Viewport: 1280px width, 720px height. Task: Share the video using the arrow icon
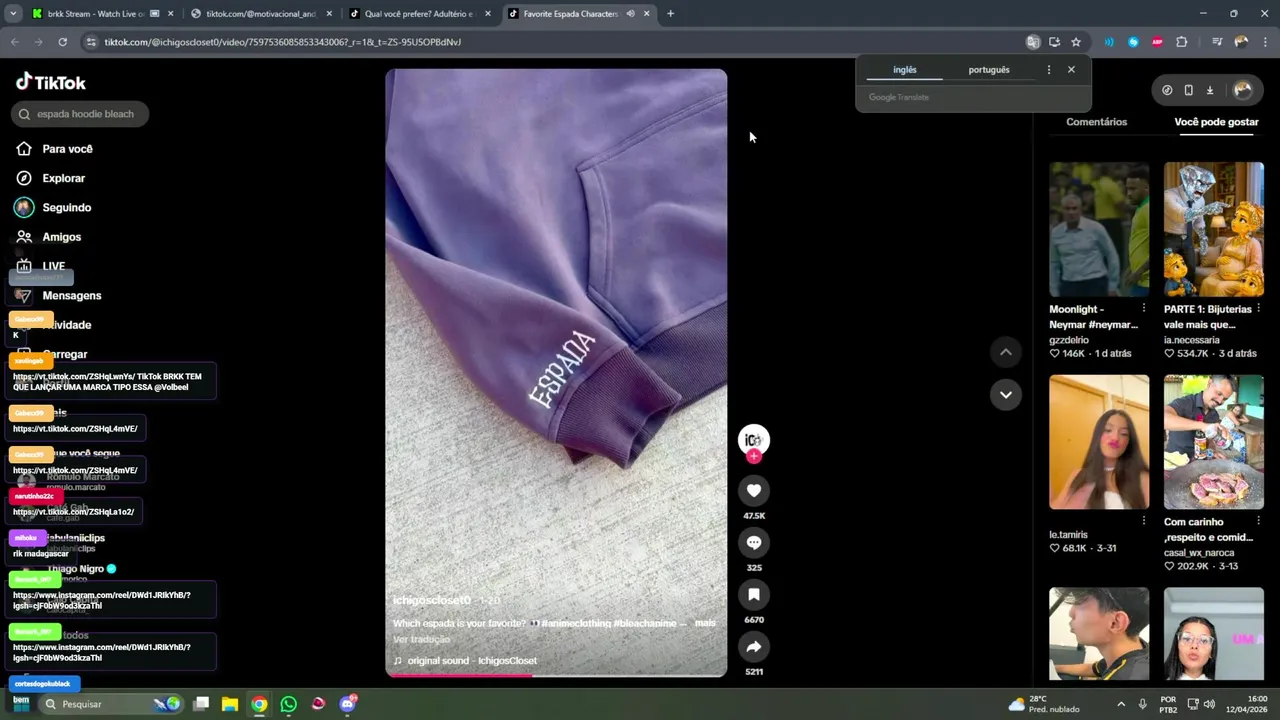click(x=754, y=647)
